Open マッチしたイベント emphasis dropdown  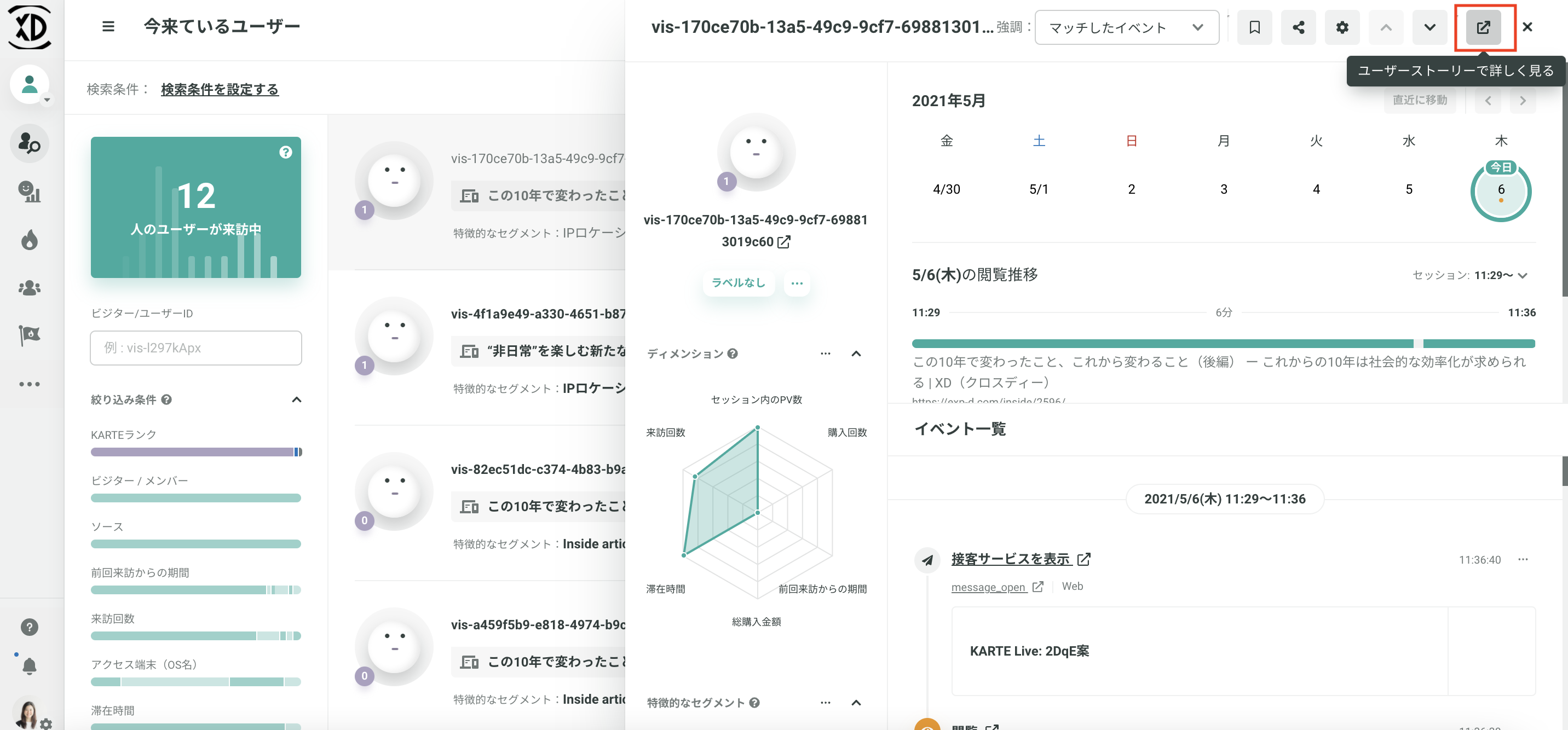click(1126, 27)
